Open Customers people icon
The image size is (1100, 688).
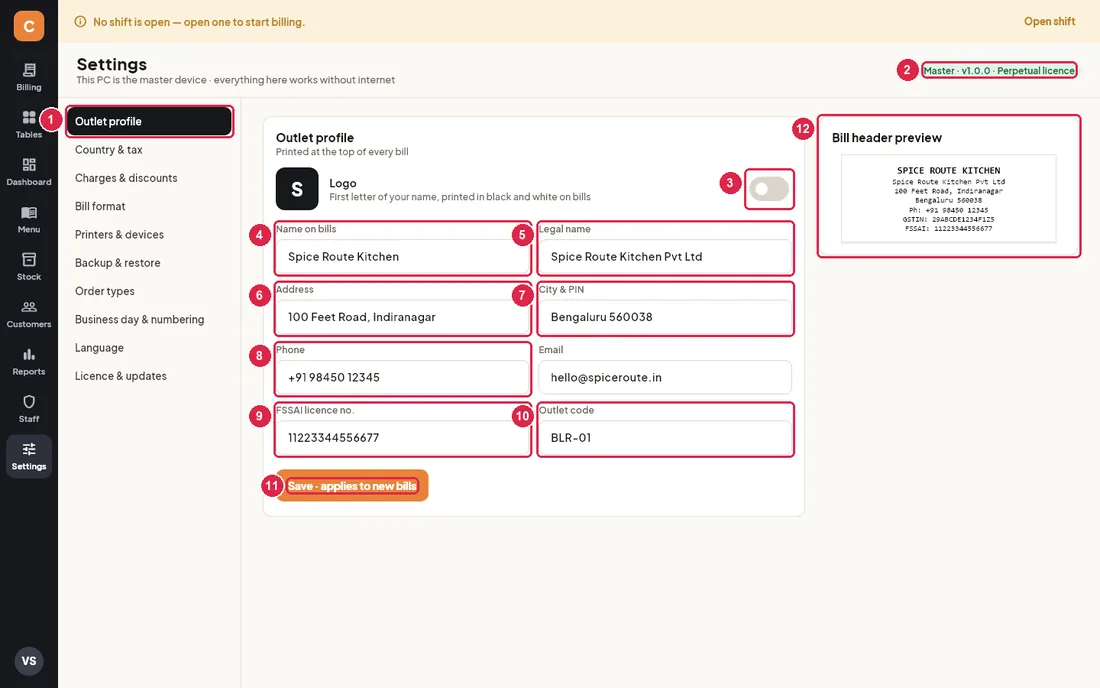pos(29,307)
